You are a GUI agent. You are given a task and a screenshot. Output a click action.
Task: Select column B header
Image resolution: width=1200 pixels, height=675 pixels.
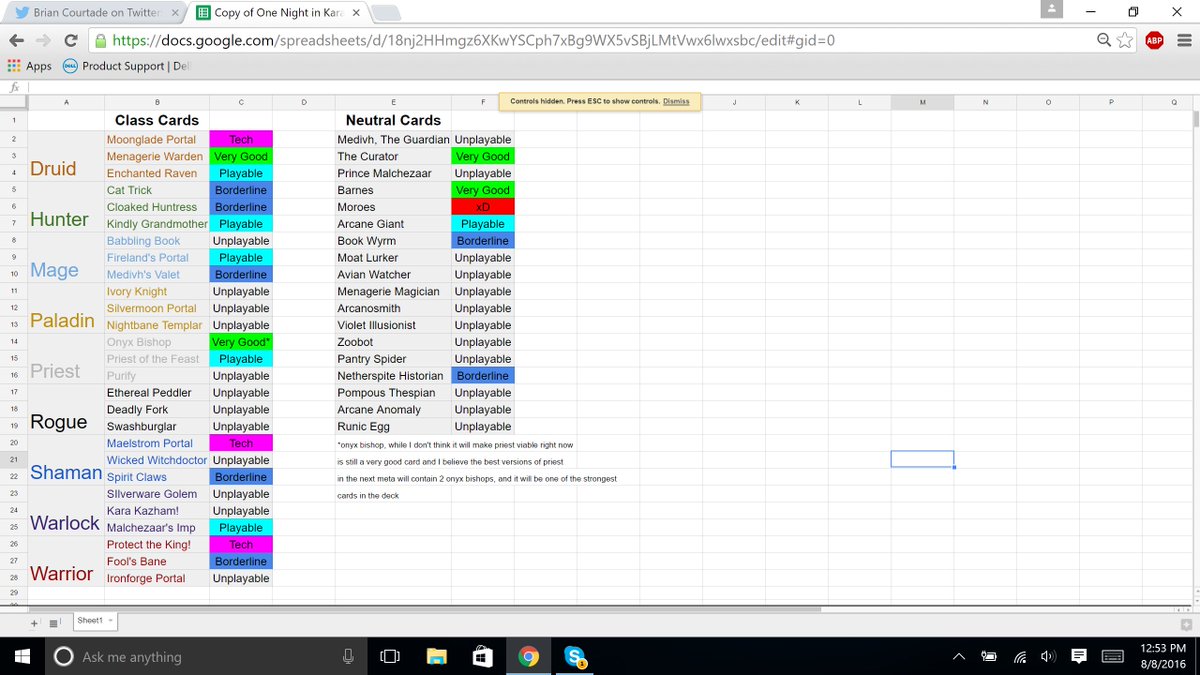pyautogui.click(x=157, y=102)
